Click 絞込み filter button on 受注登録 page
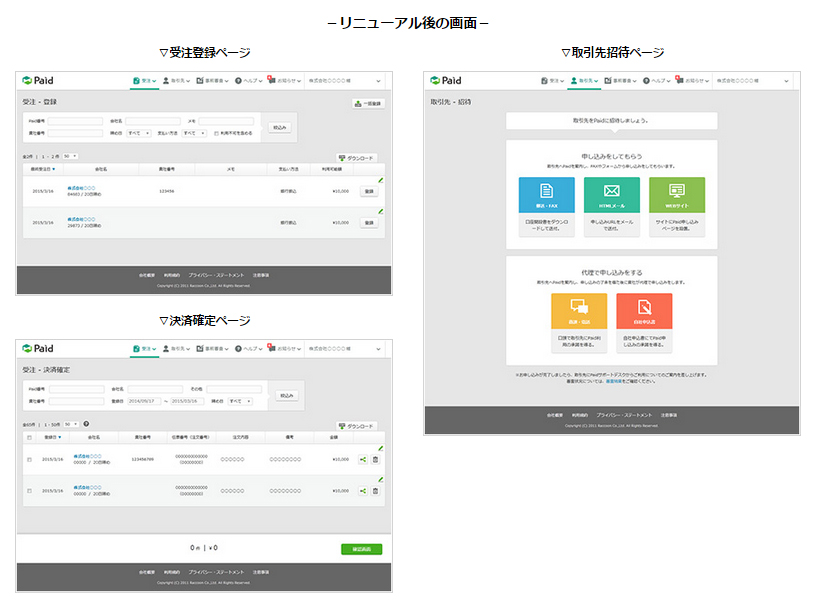This screenshot has height=604, width=819. (280, 127)
